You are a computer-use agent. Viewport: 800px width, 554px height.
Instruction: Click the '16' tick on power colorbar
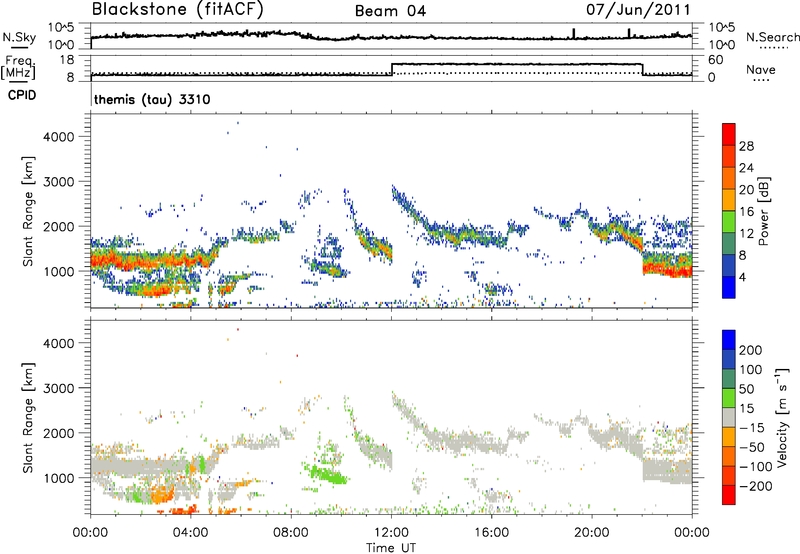[x=746, y=212]
